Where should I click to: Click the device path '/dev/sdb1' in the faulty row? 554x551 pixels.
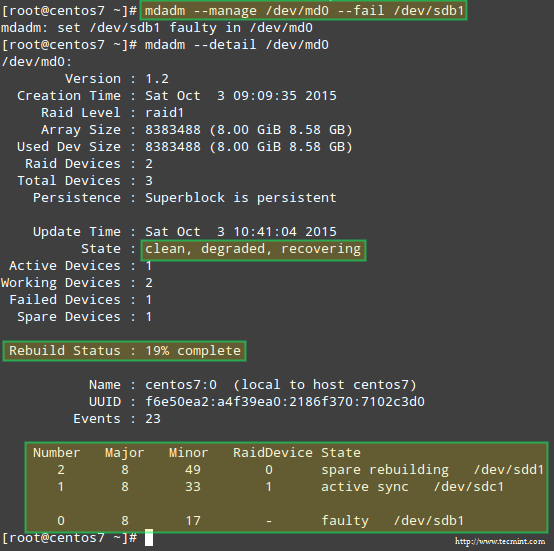click(429, 521)
